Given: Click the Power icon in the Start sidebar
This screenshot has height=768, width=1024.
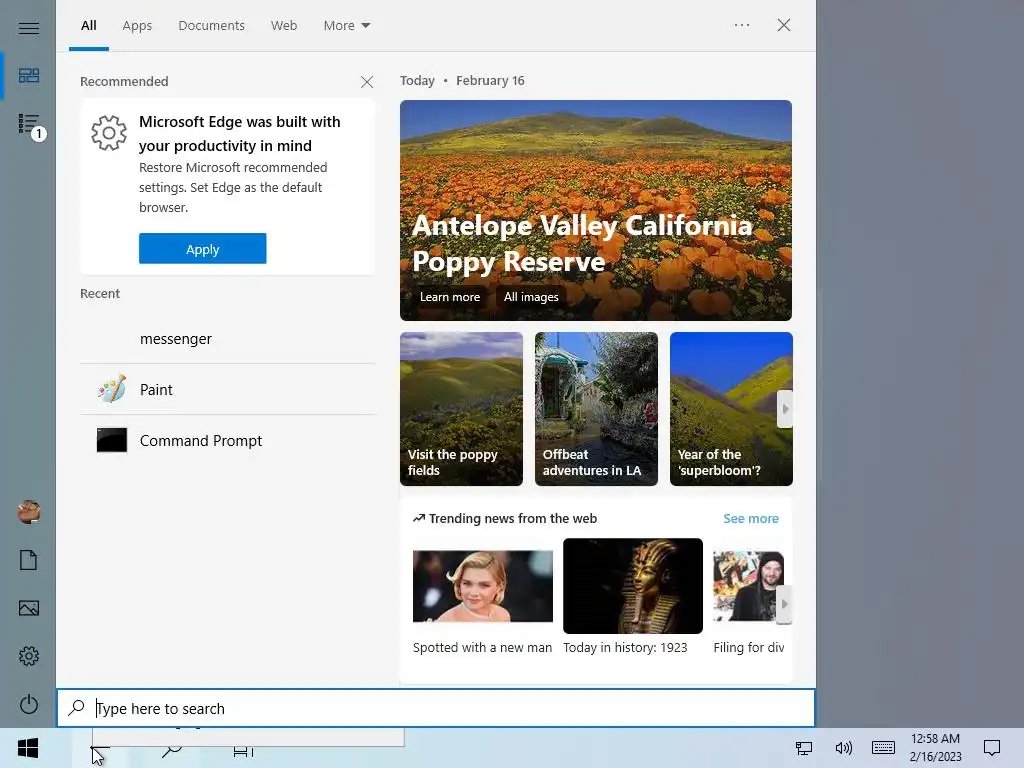Looking at the screenshot, I should point(28,704).
